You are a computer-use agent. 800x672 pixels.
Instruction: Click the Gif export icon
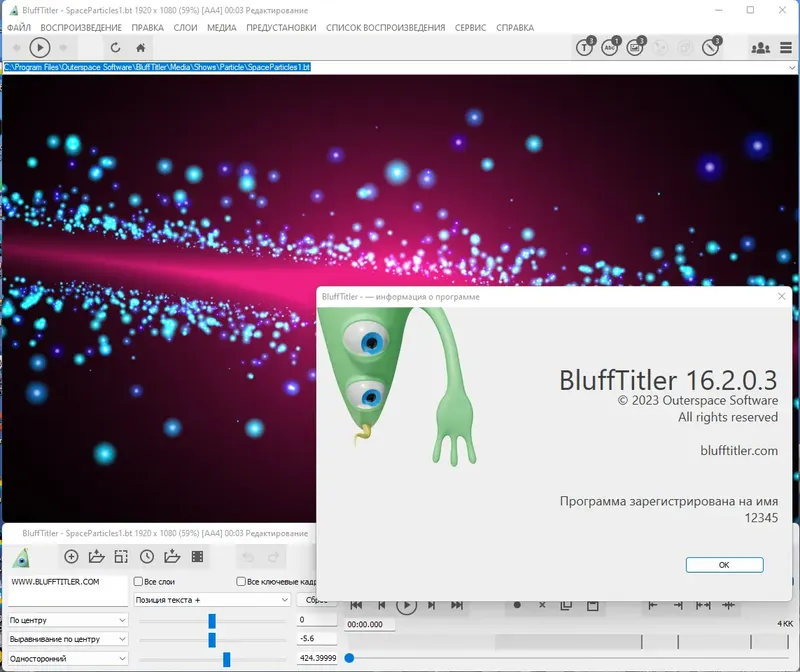point(636,46)
